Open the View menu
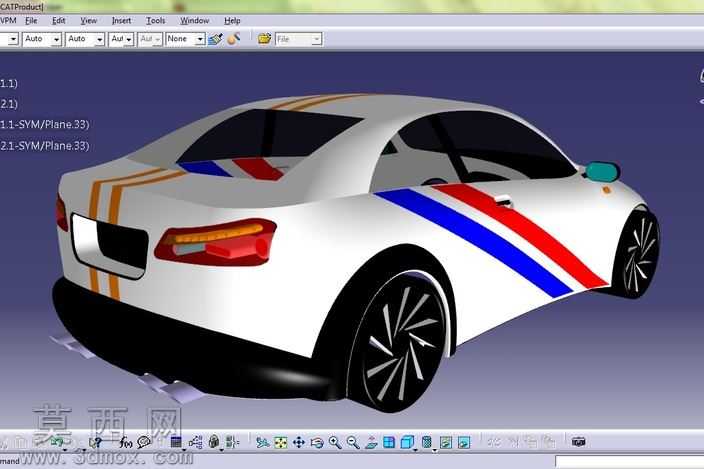 click(88, 21)
